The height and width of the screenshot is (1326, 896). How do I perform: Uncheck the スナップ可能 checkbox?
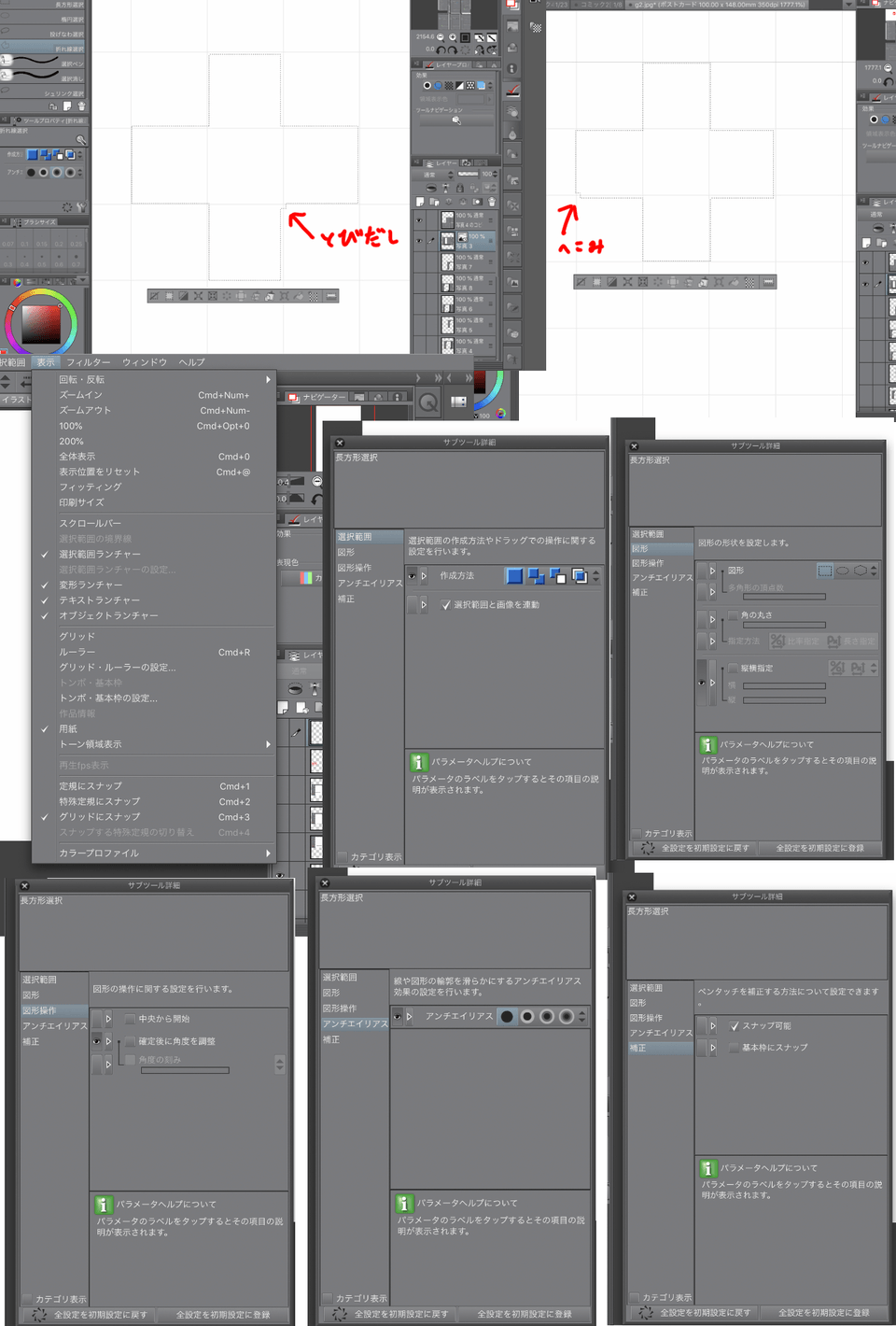tap(734, 1025)
